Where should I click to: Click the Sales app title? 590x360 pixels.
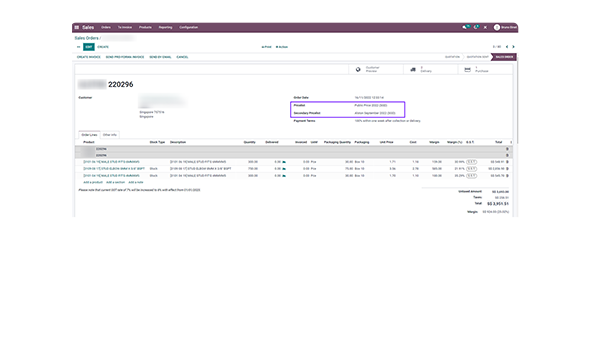pyautogui.click(x=88, y=27)
